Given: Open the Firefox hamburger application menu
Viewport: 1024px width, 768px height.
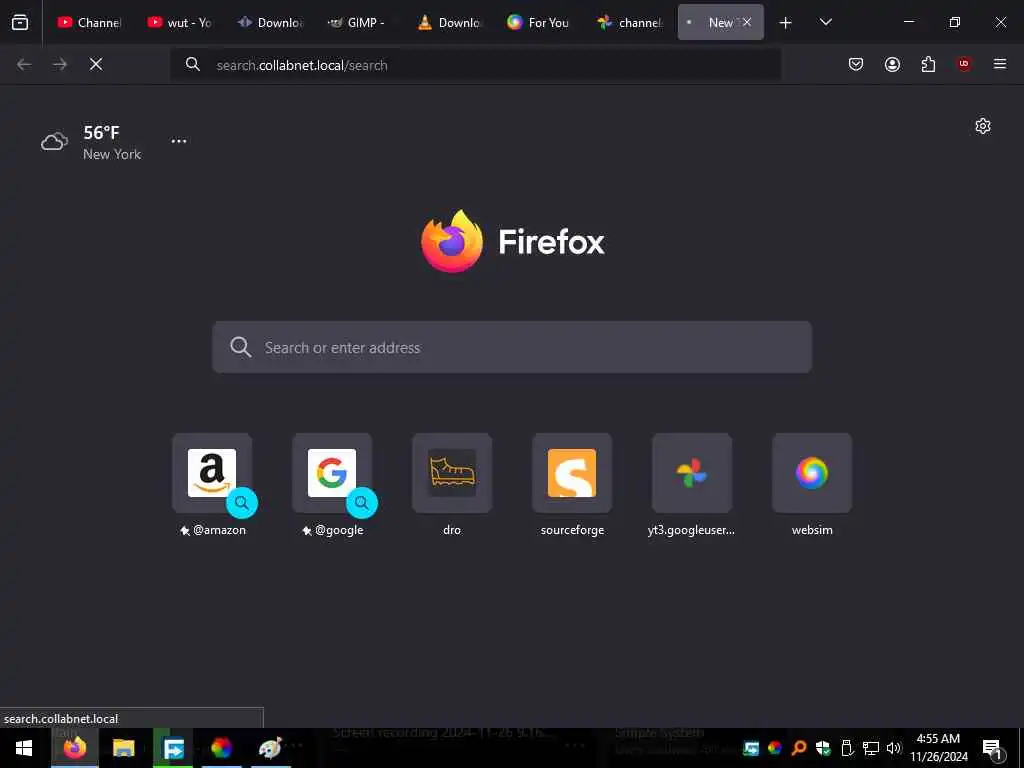Looking at the screenshot, I should 1000,64.
